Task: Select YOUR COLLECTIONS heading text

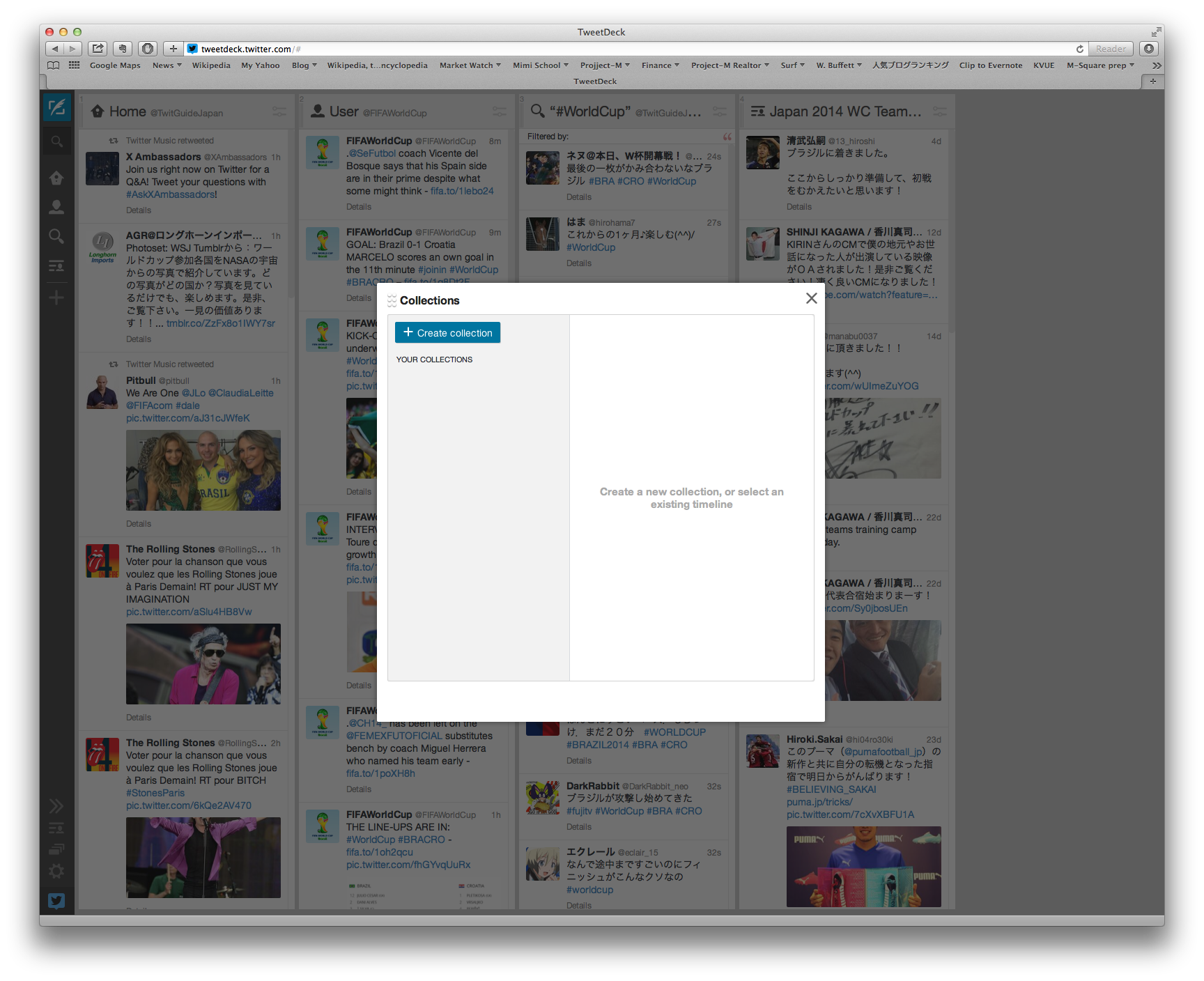Action: click(x=434, y=360)
